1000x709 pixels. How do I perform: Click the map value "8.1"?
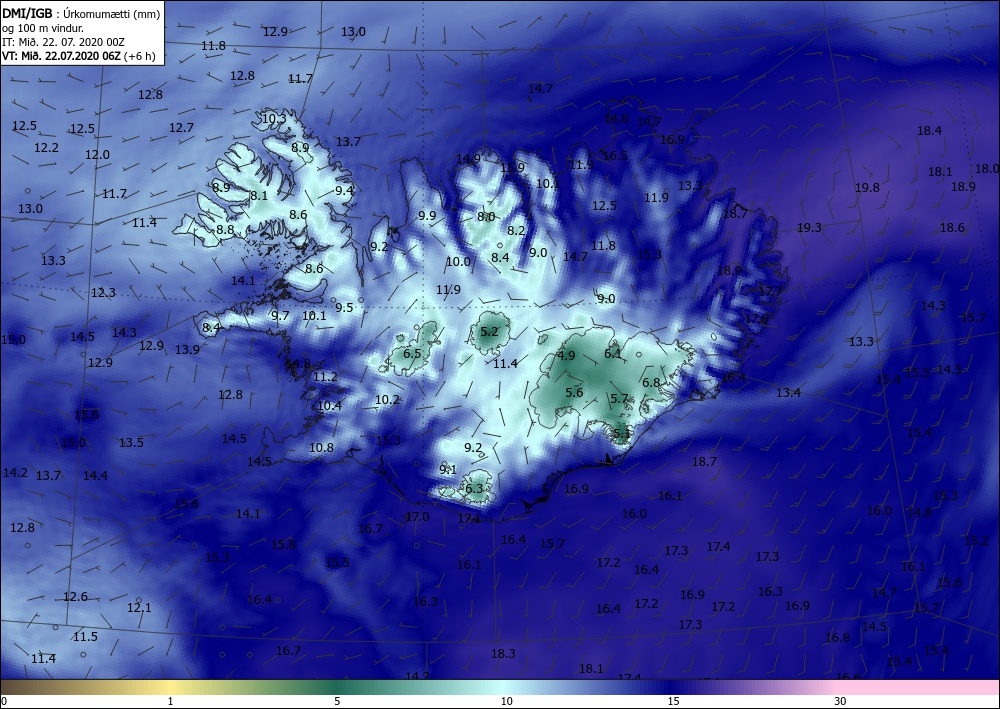(259, 196)
